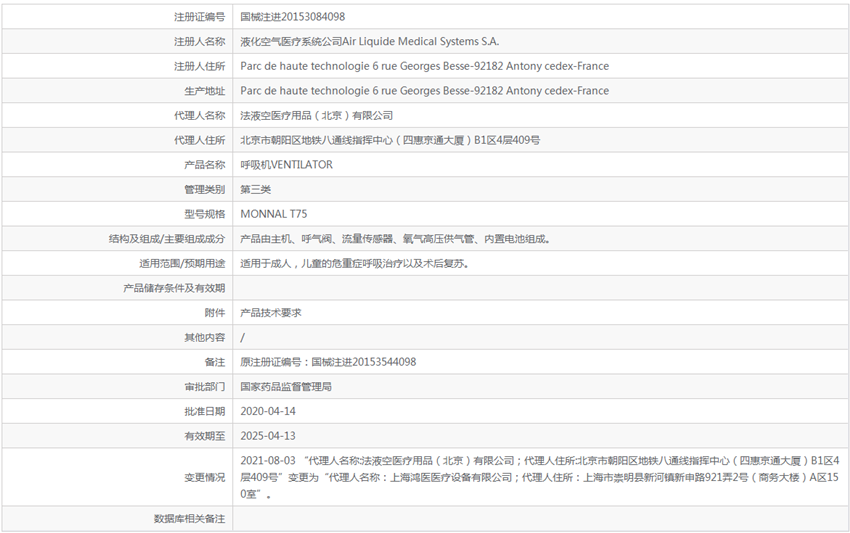Click the label 适用范围/预期用途
The height and width of the screenshot is (533, 850).
(182, 264)
